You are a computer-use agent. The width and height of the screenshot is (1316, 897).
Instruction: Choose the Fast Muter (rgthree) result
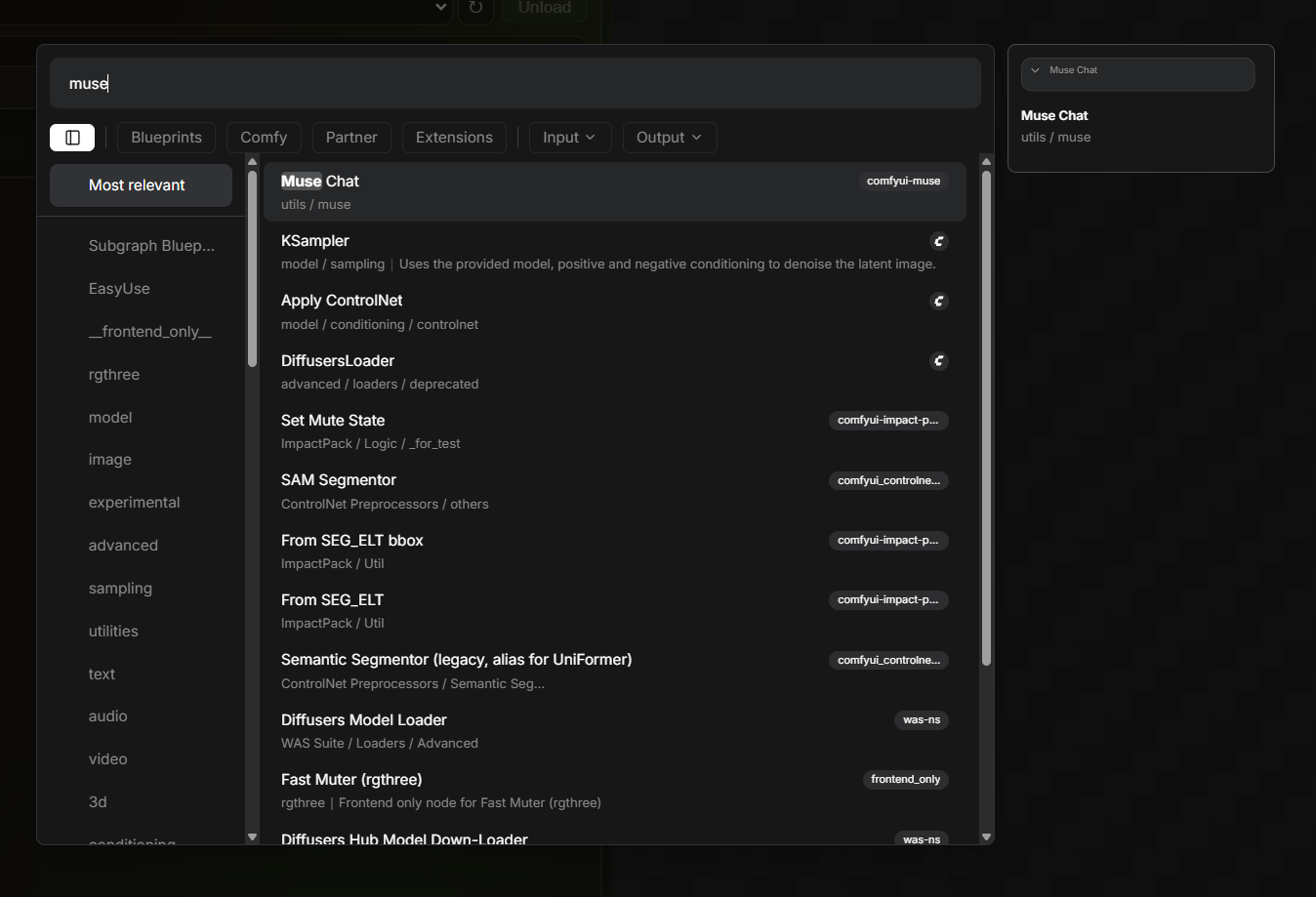[615, 791]
